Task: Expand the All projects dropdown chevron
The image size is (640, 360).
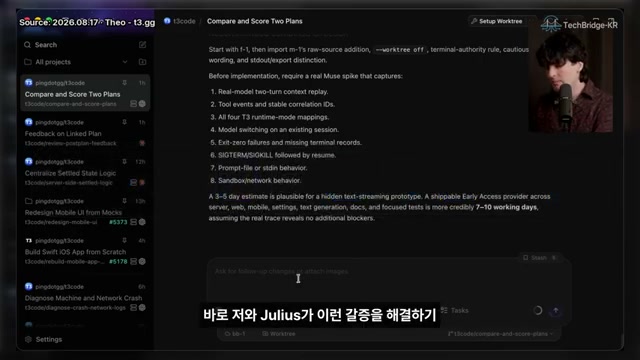Action: click(125, 62)
